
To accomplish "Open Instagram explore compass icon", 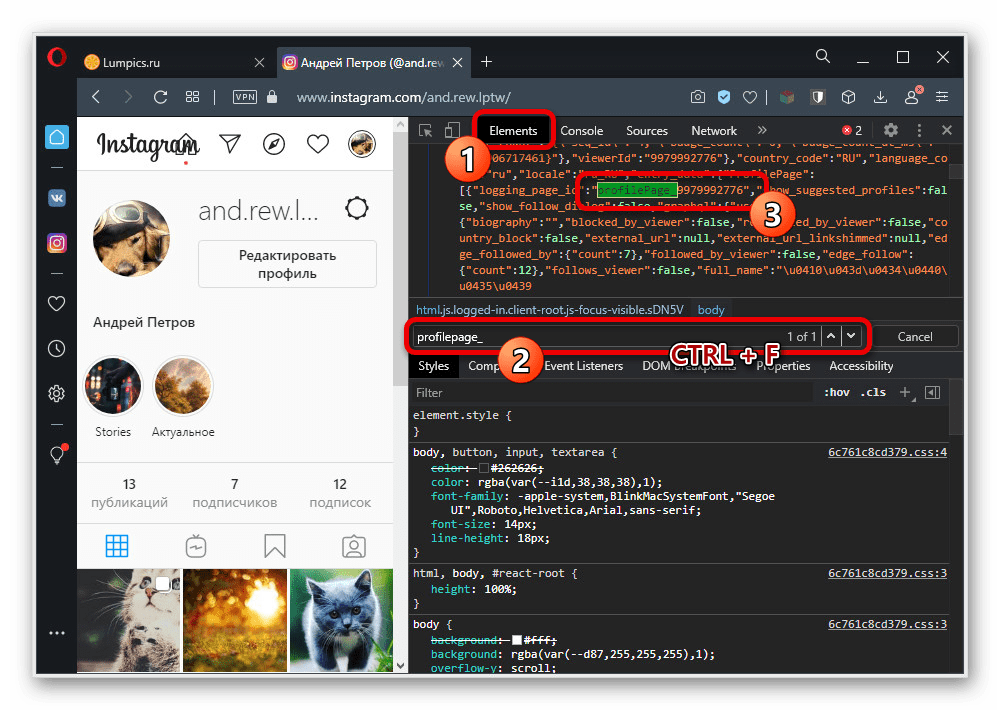I will [x=274, y=144].
